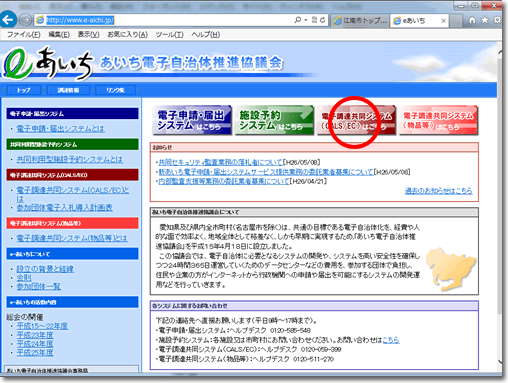Open the 編集(E) menu
The height and width of the screenshot is (383, 508).
point(59,34)
